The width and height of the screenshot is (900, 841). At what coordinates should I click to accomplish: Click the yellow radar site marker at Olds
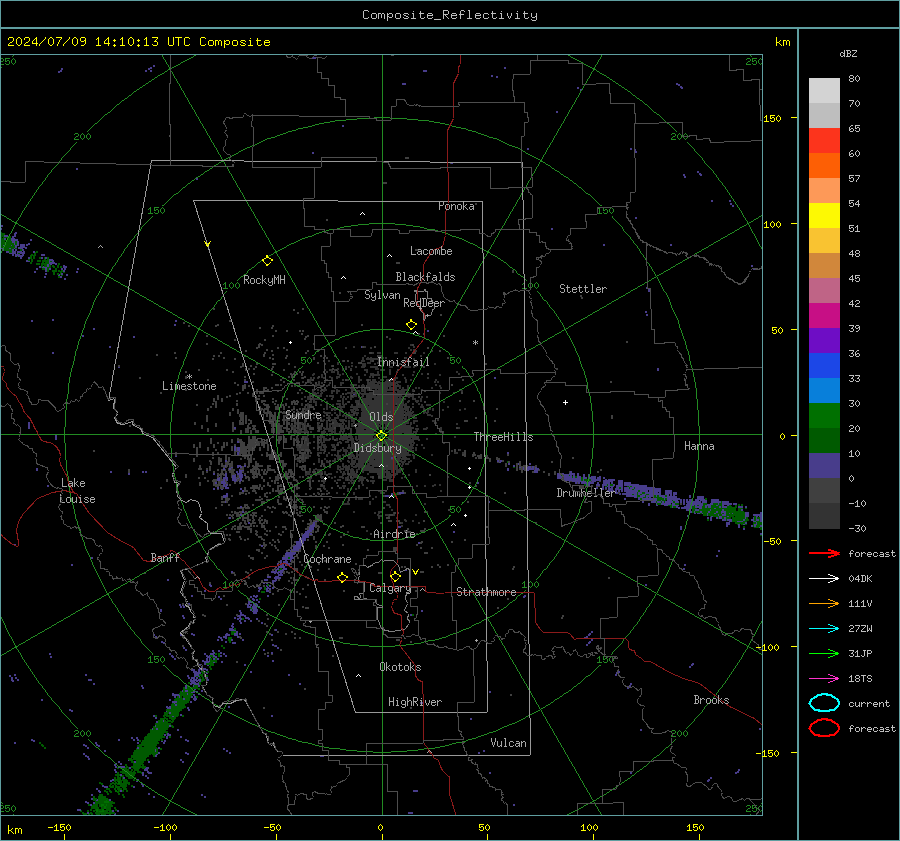pyautogui.click(x=382, y=435)
